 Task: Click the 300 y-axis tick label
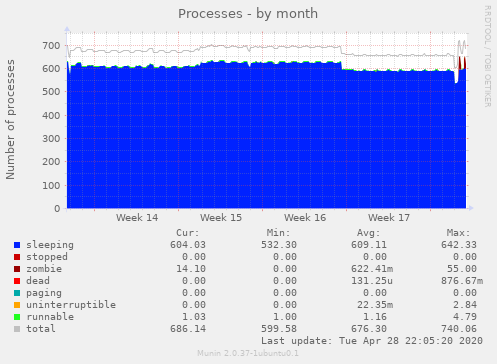point(51,139)
